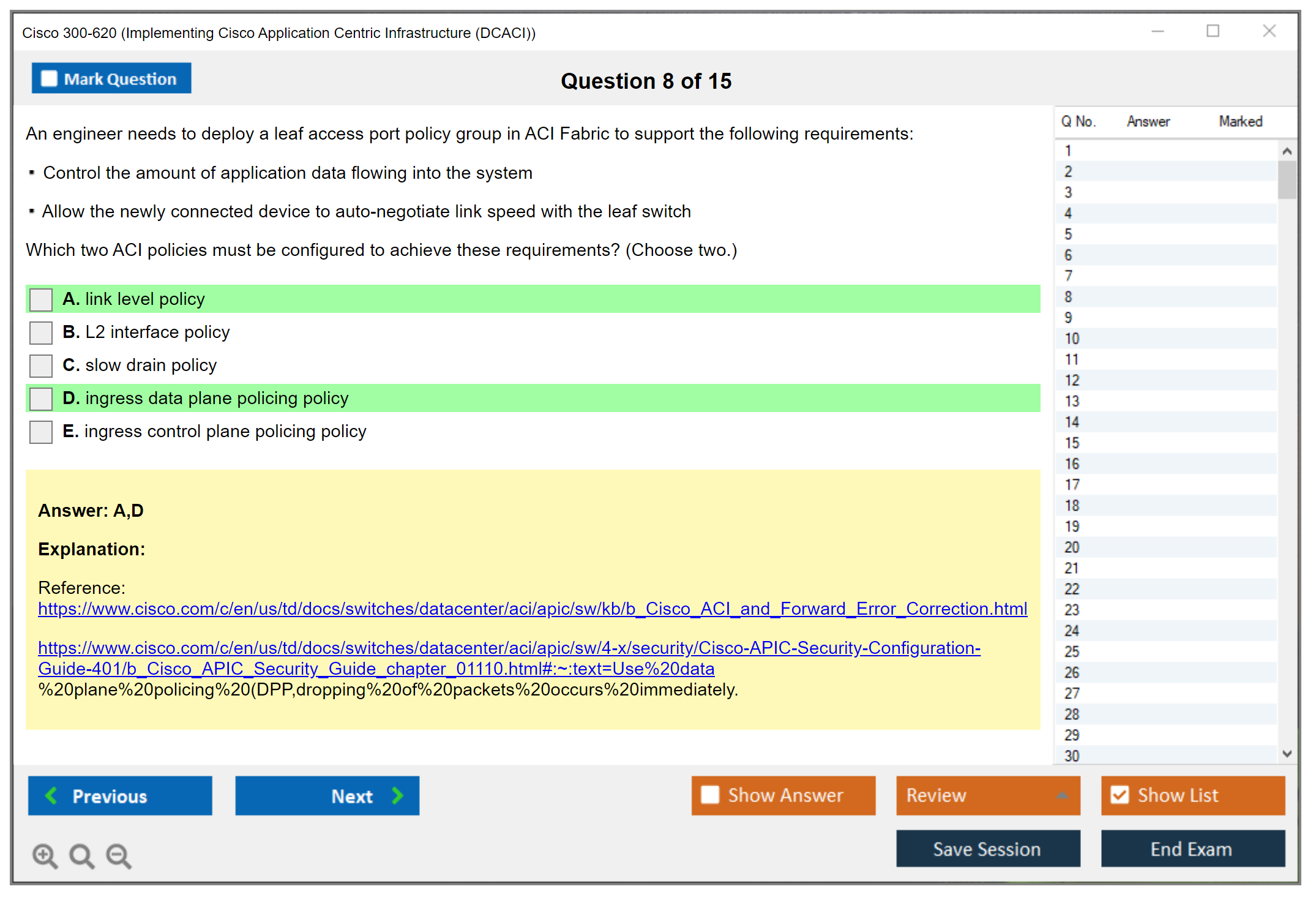Click the Save Session button
This screenshot has height=900, width=1316.
pyautogui.click(x=987, y=849)
